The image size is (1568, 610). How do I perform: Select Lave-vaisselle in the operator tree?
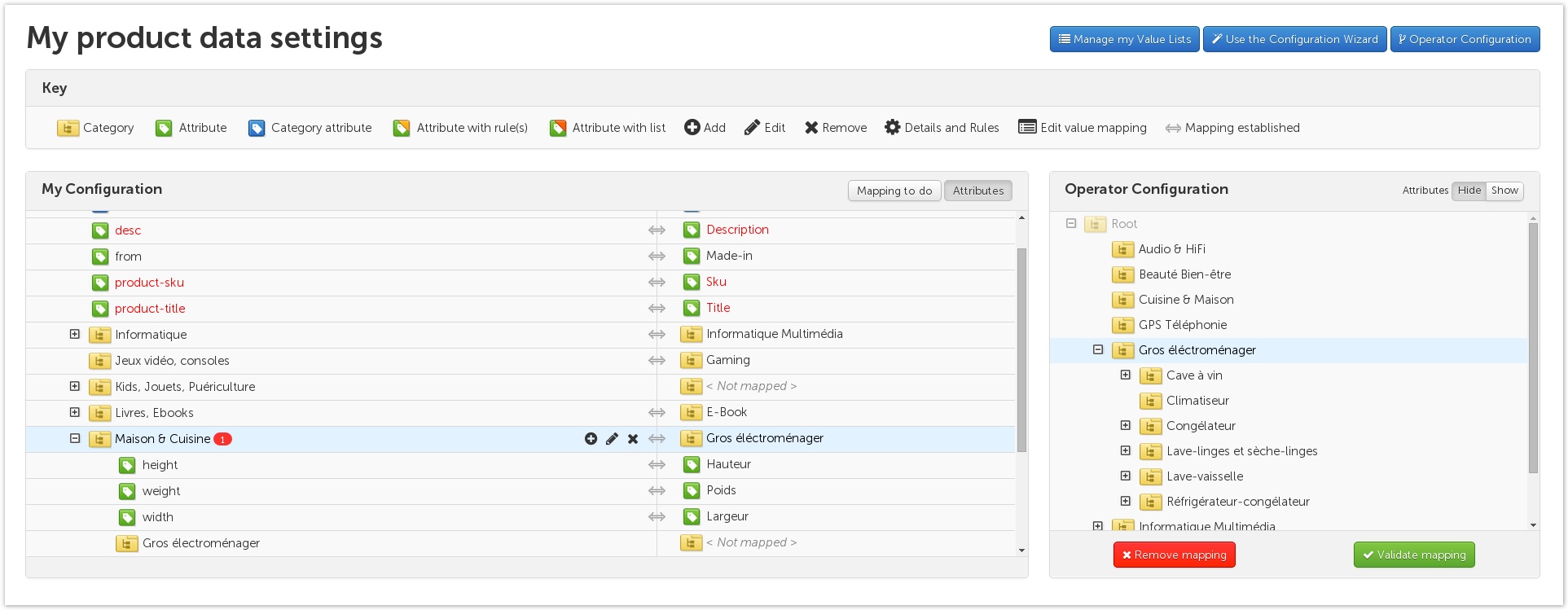coord(1204,476)
